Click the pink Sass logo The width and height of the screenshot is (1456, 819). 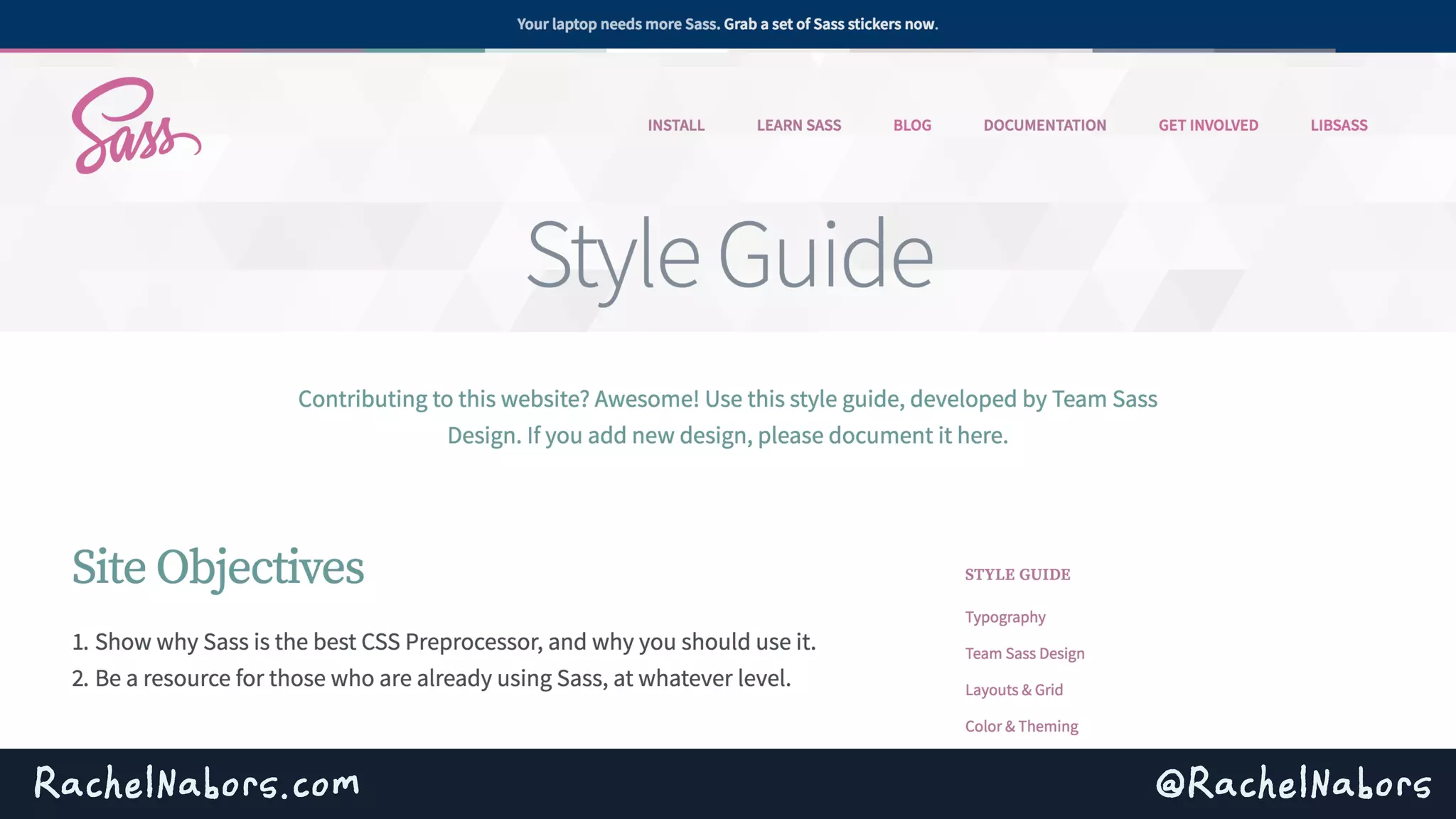tap(135, 126)
